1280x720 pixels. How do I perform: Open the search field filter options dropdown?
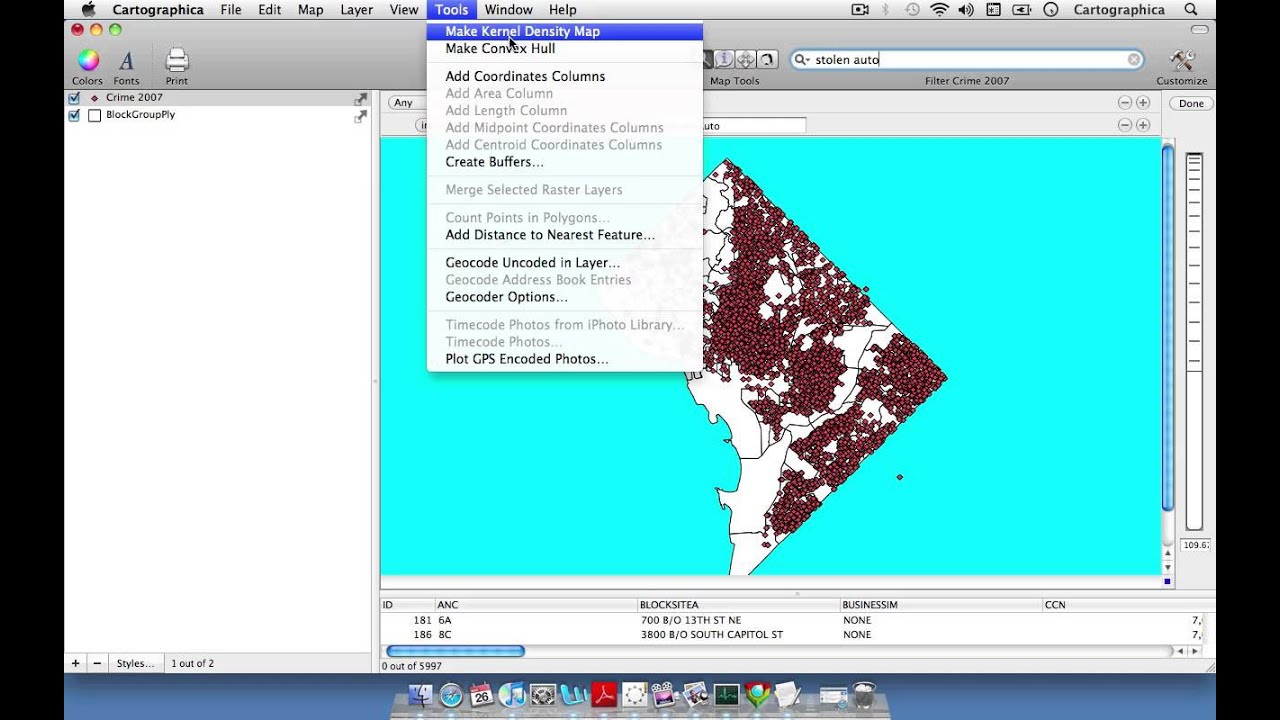pyautogui.click(x=802, y=60)
